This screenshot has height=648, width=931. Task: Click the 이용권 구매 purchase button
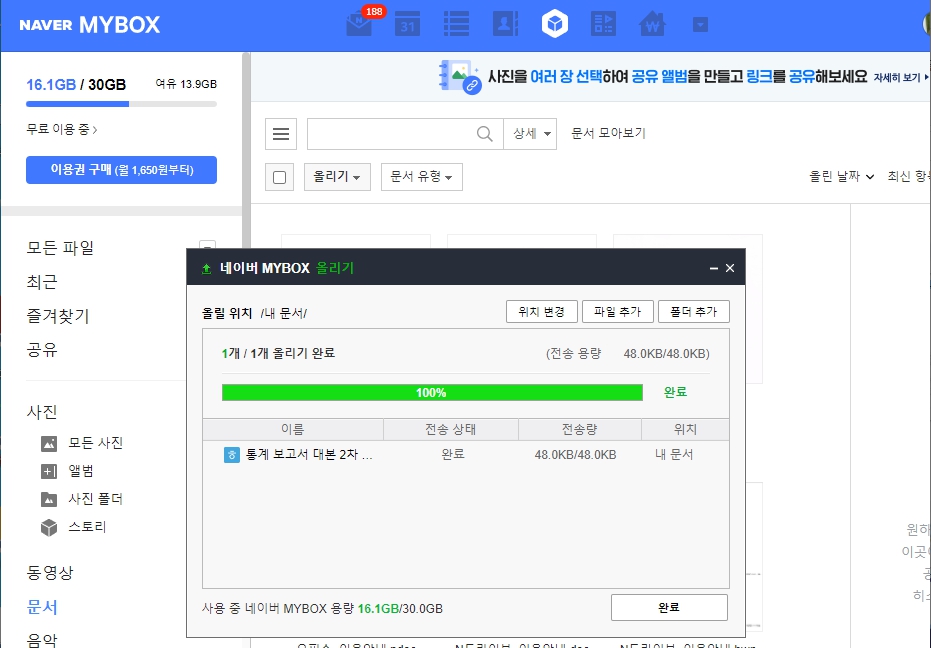[x=121, y=170]
